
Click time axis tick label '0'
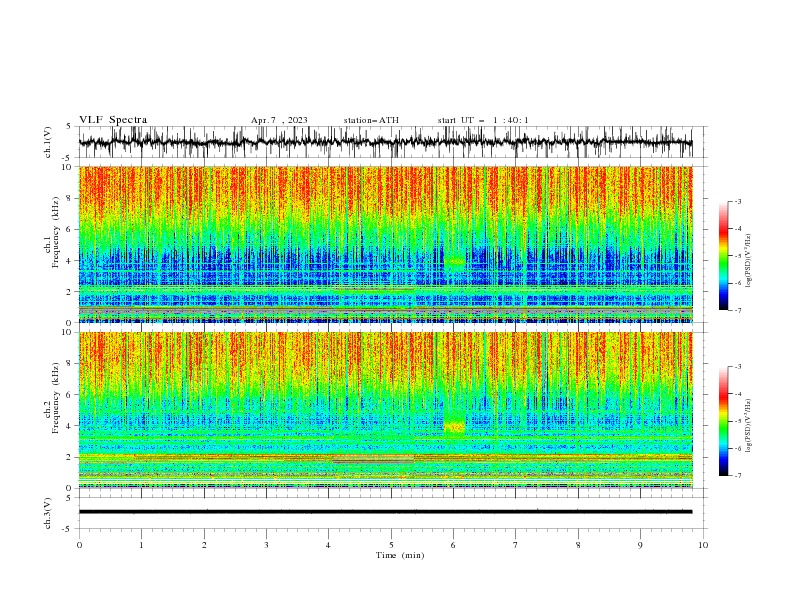(79, 545)
